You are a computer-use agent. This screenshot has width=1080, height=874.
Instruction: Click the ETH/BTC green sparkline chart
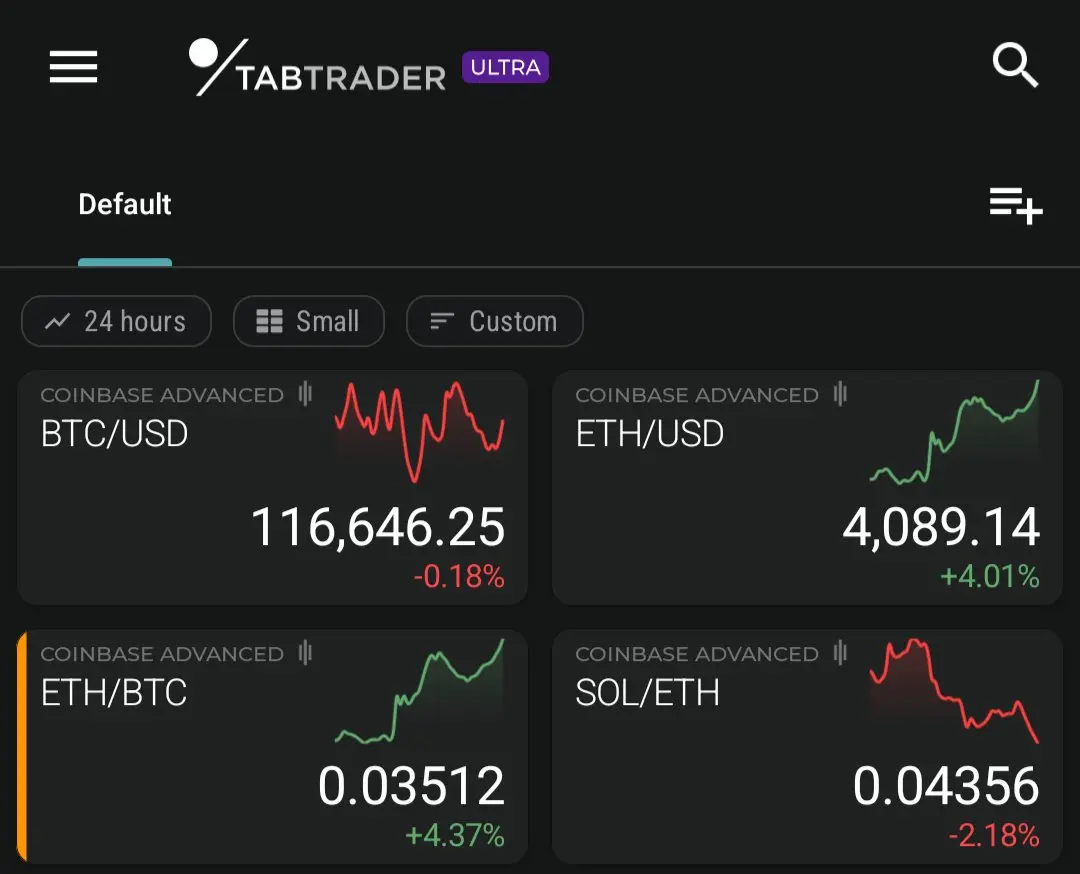pos(419,690)
